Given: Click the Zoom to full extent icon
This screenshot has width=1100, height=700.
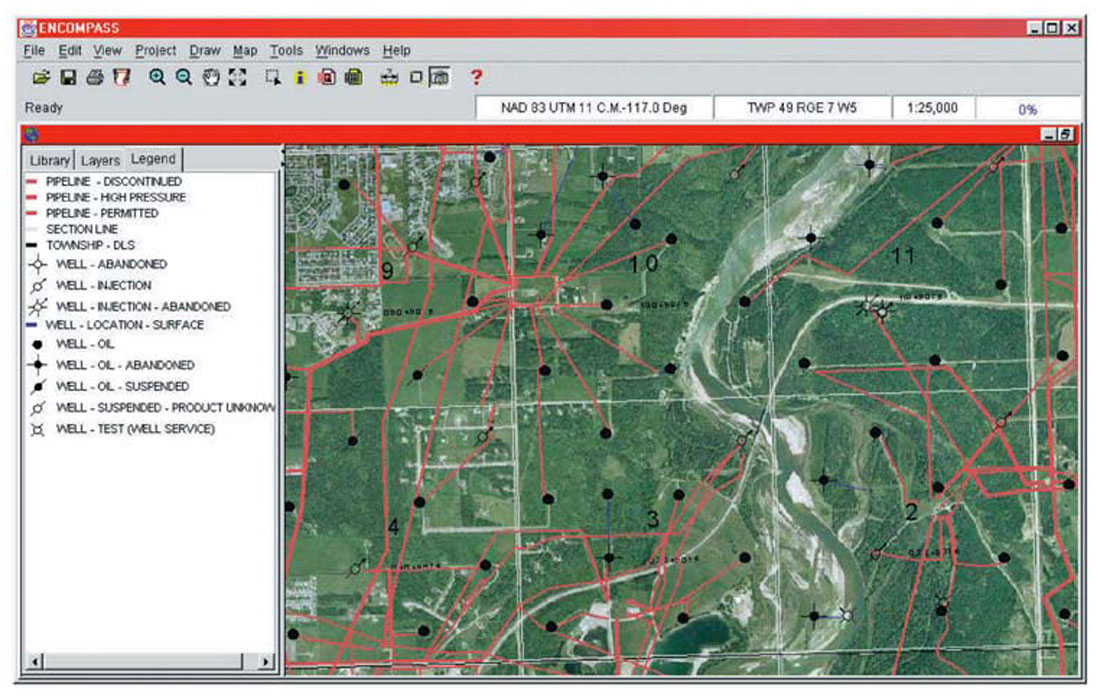Looking at the screenshot, I should [x=237, y=77].
